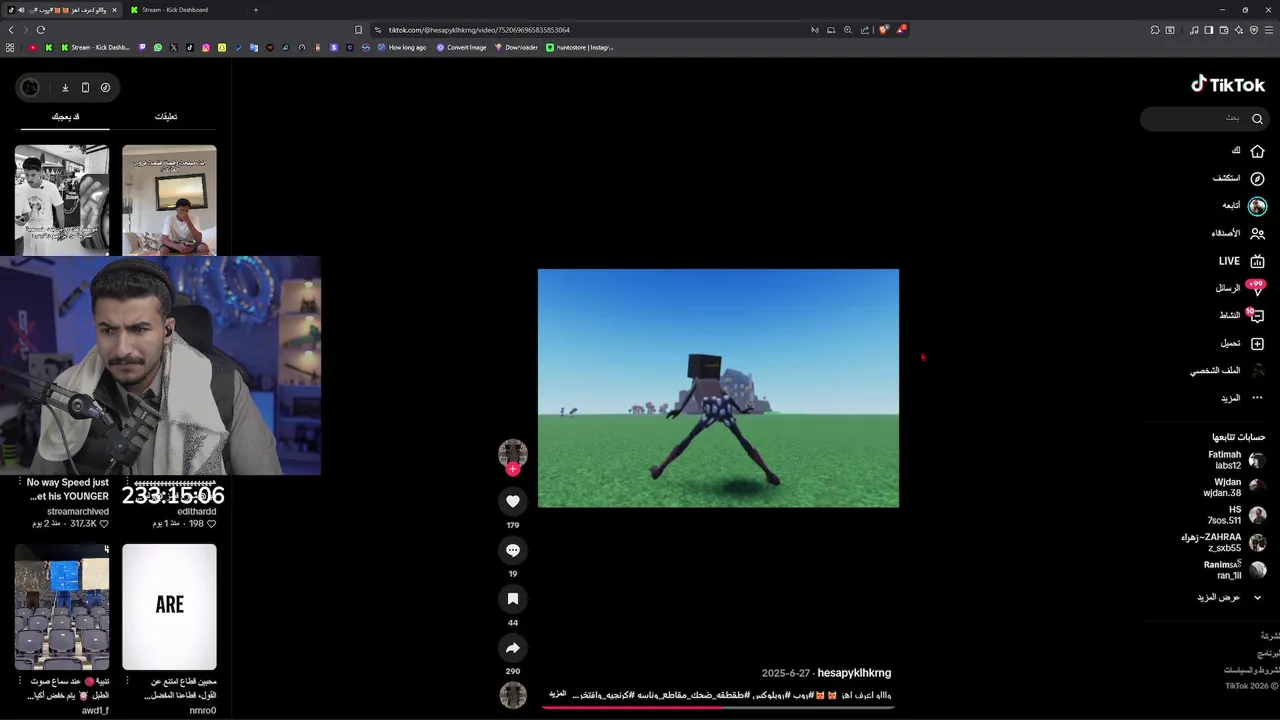
Task: Click YouTube bookmark icon
Action: pos(33,47)
